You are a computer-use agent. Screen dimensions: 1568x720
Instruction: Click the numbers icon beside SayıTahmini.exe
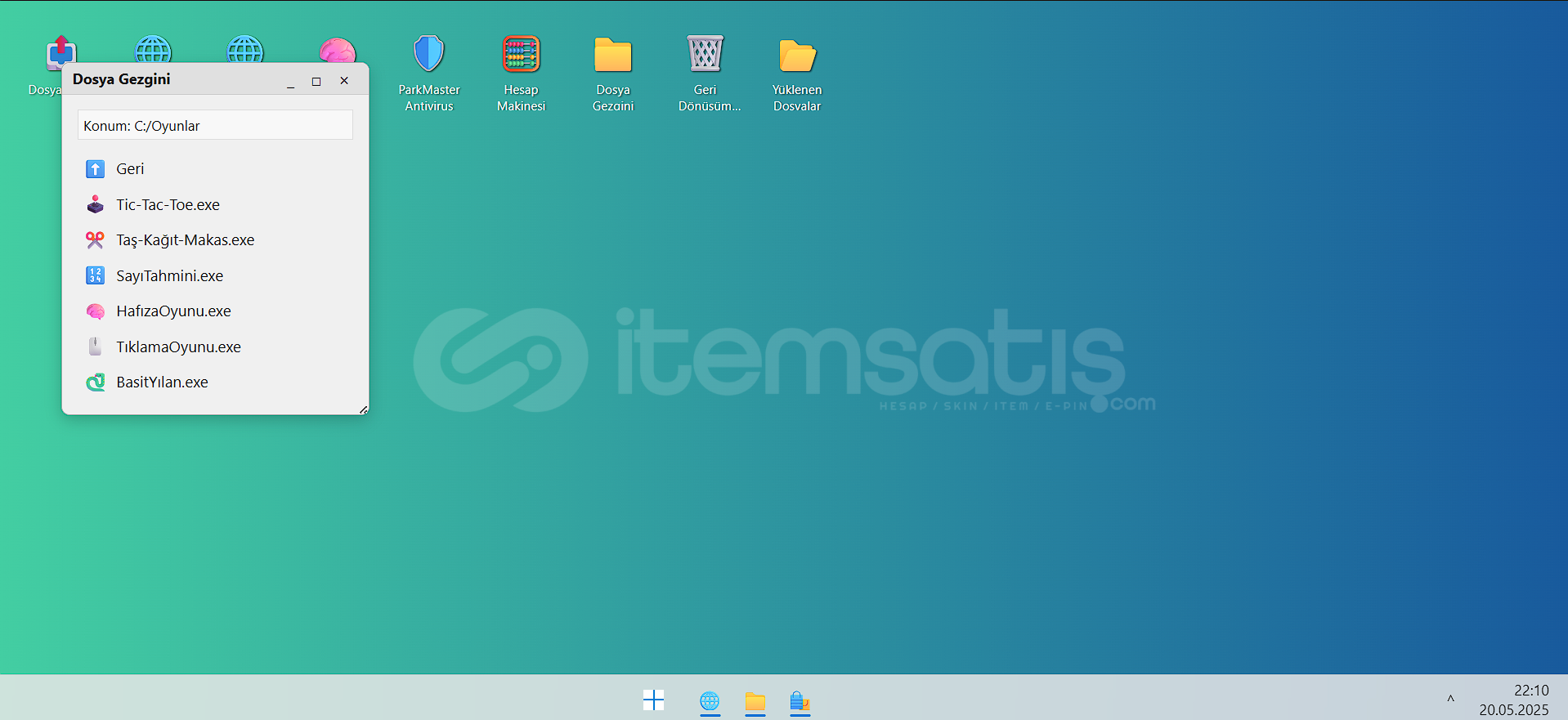[95, 275]
